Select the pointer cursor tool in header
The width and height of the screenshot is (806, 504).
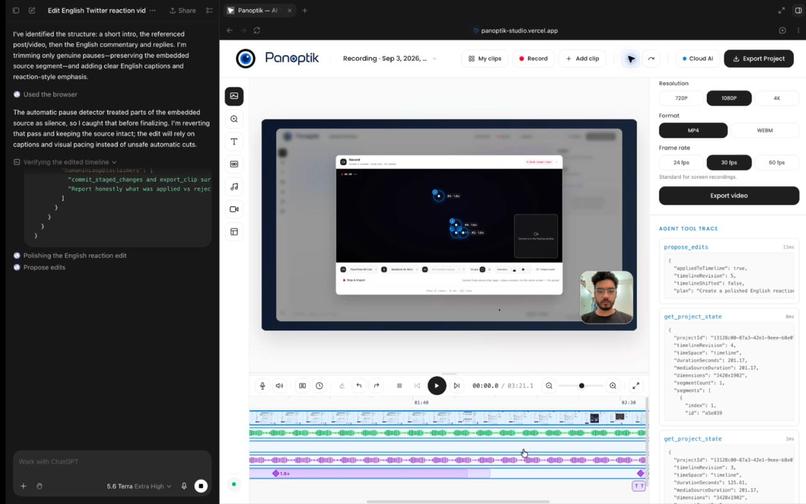pos(631,59)
